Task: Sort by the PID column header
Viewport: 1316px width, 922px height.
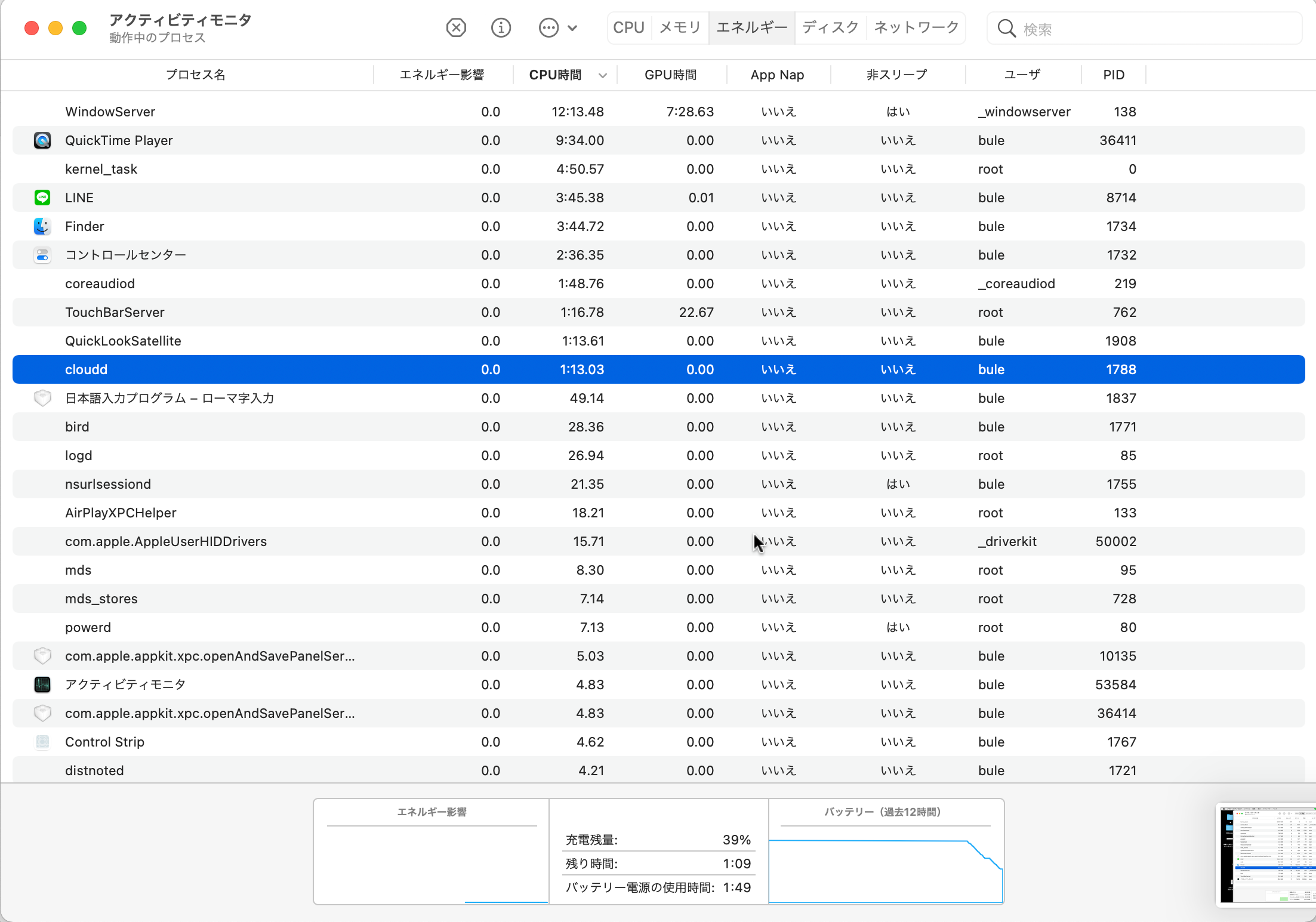Action: (1113, 75)
